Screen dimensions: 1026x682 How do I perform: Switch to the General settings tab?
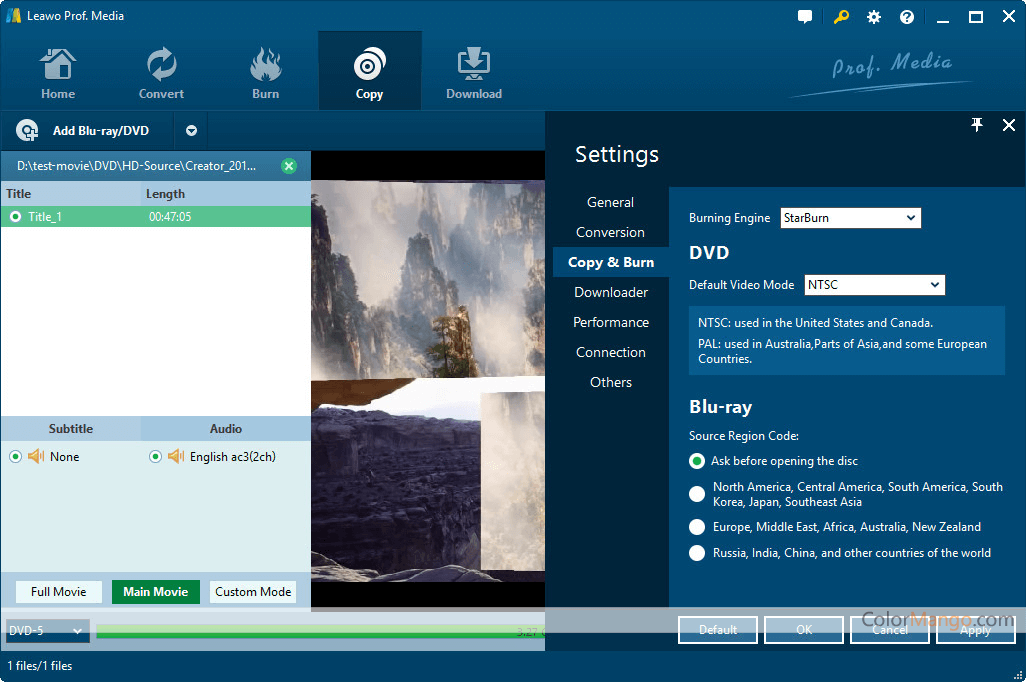tap(610, 202)
